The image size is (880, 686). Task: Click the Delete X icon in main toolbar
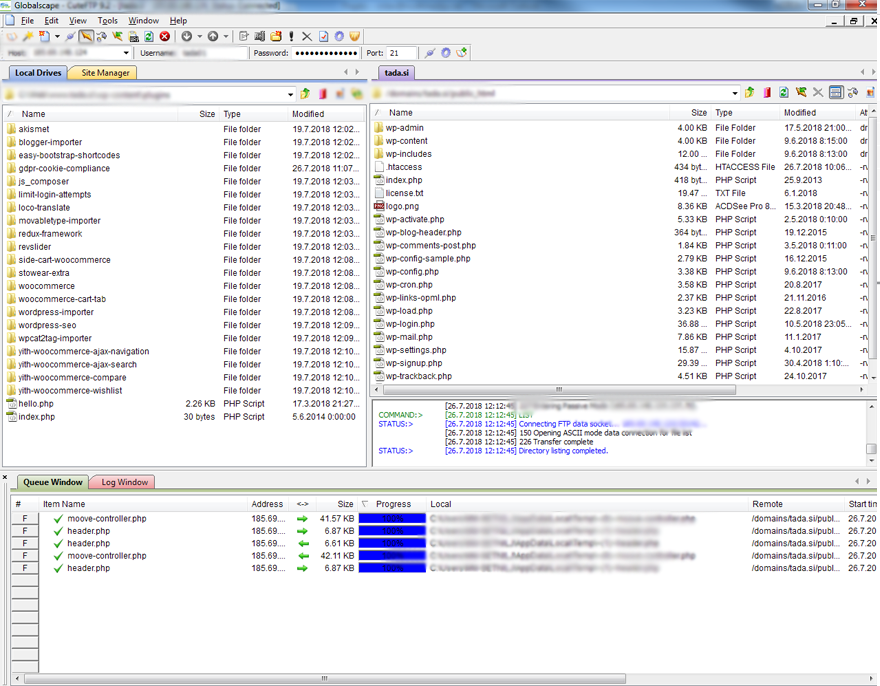307,37
